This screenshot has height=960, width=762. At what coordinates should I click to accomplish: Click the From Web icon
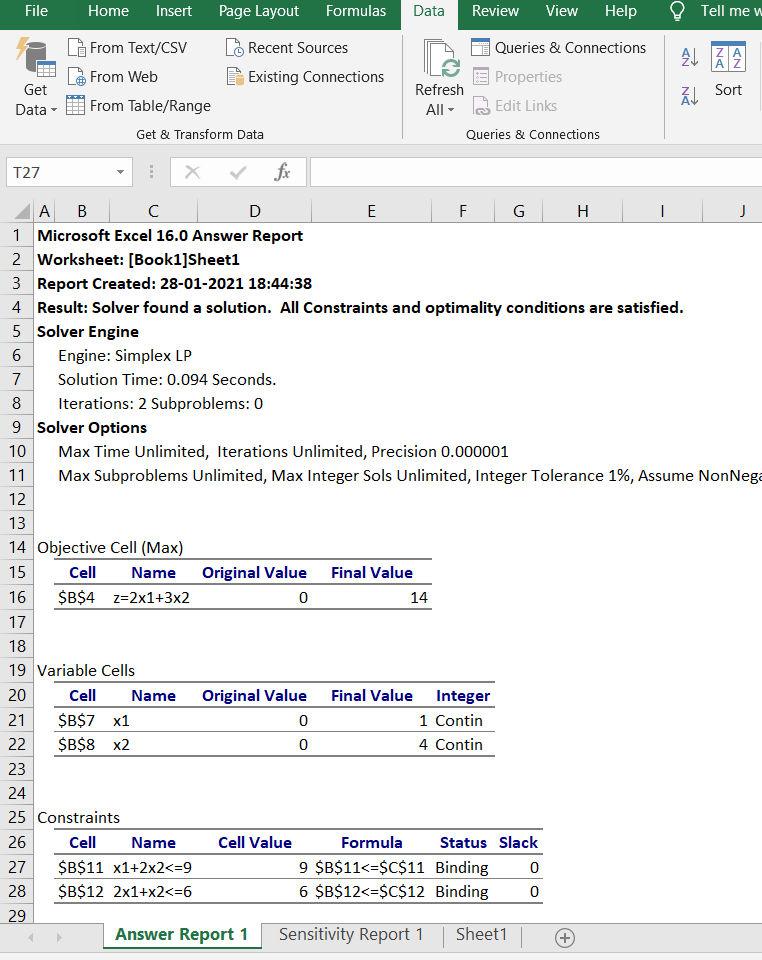[x=76, y=77]
